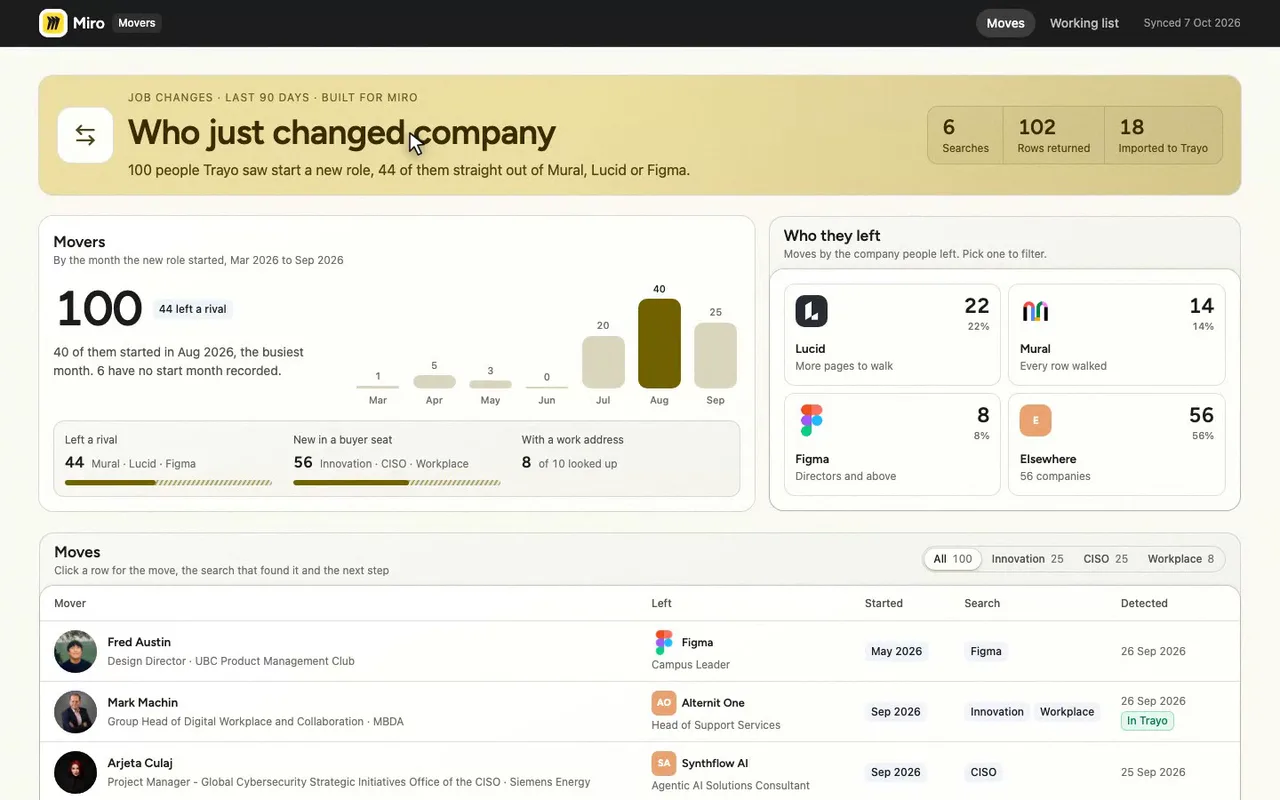Click the 'In Trayo' status badge

1147,721
